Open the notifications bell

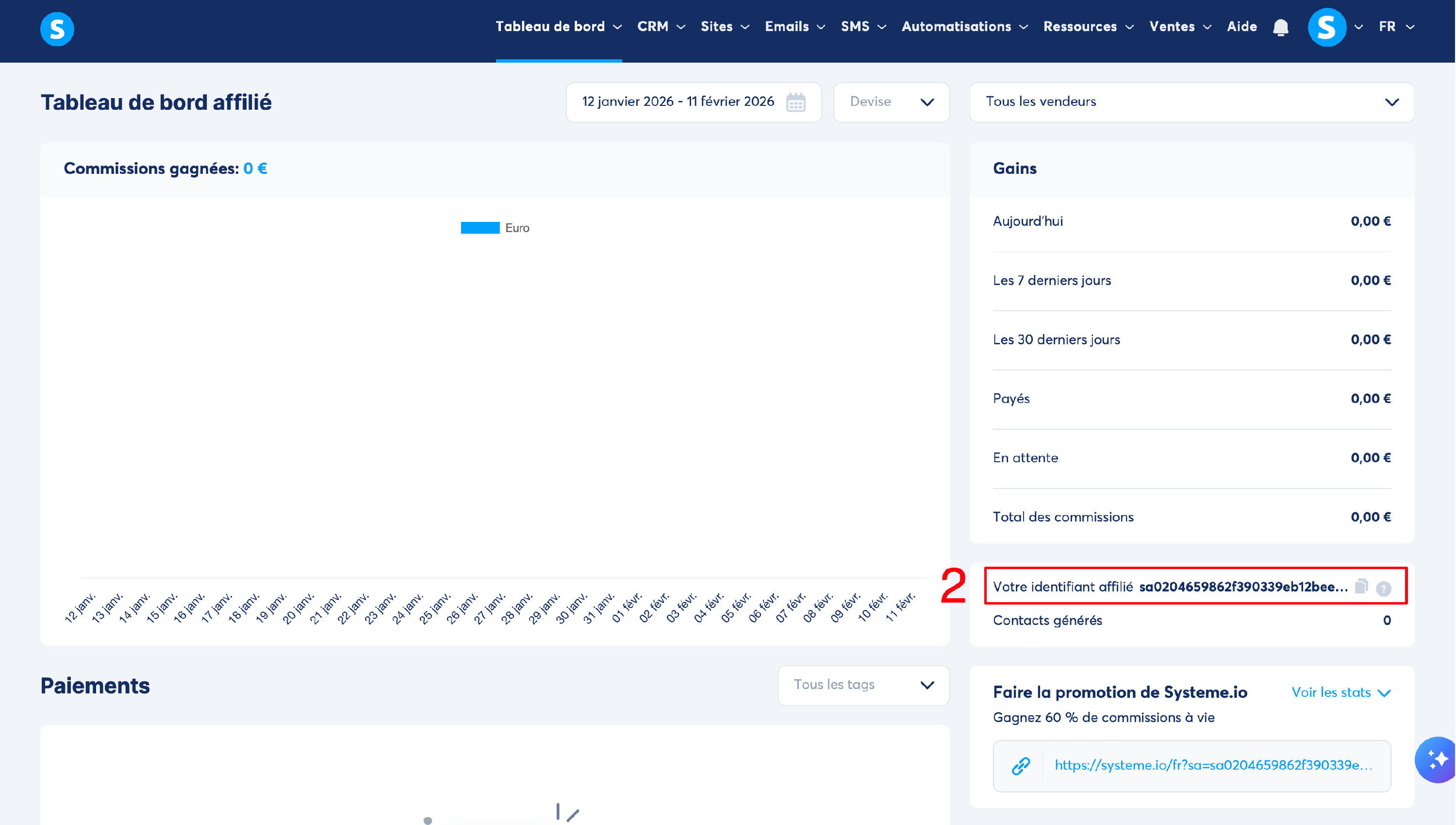tap(1280, 27)
